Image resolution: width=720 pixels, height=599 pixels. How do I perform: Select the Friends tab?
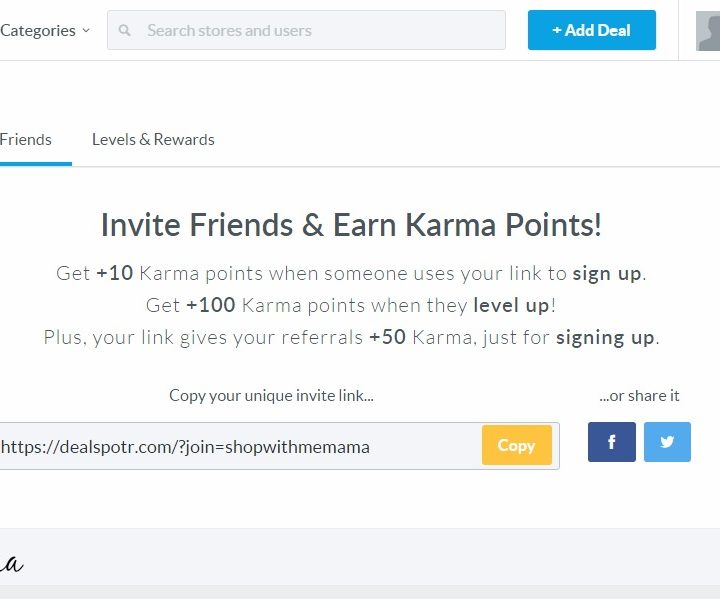tap(26, 140)
